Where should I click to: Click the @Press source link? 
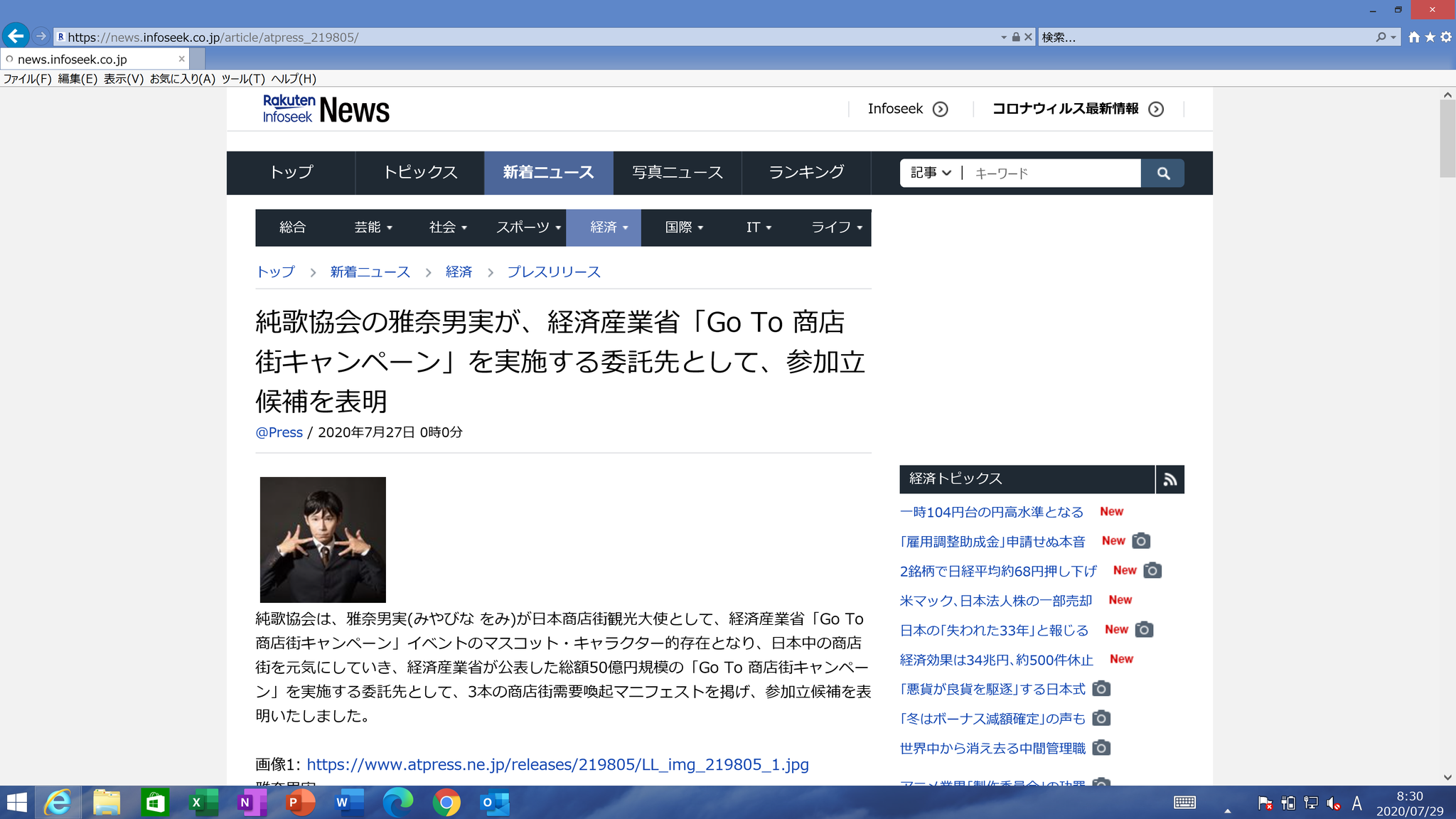pos(279,432)
